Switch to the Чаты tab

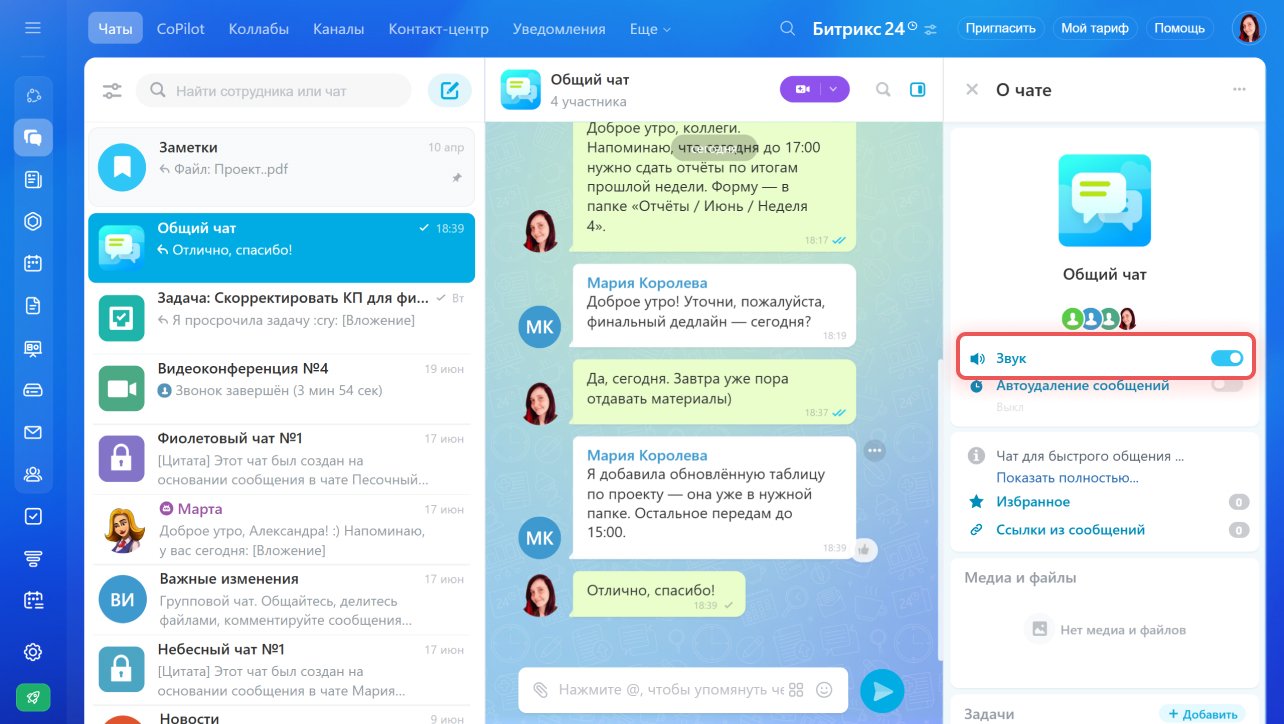pyautogui.click(x=115, y=29)
